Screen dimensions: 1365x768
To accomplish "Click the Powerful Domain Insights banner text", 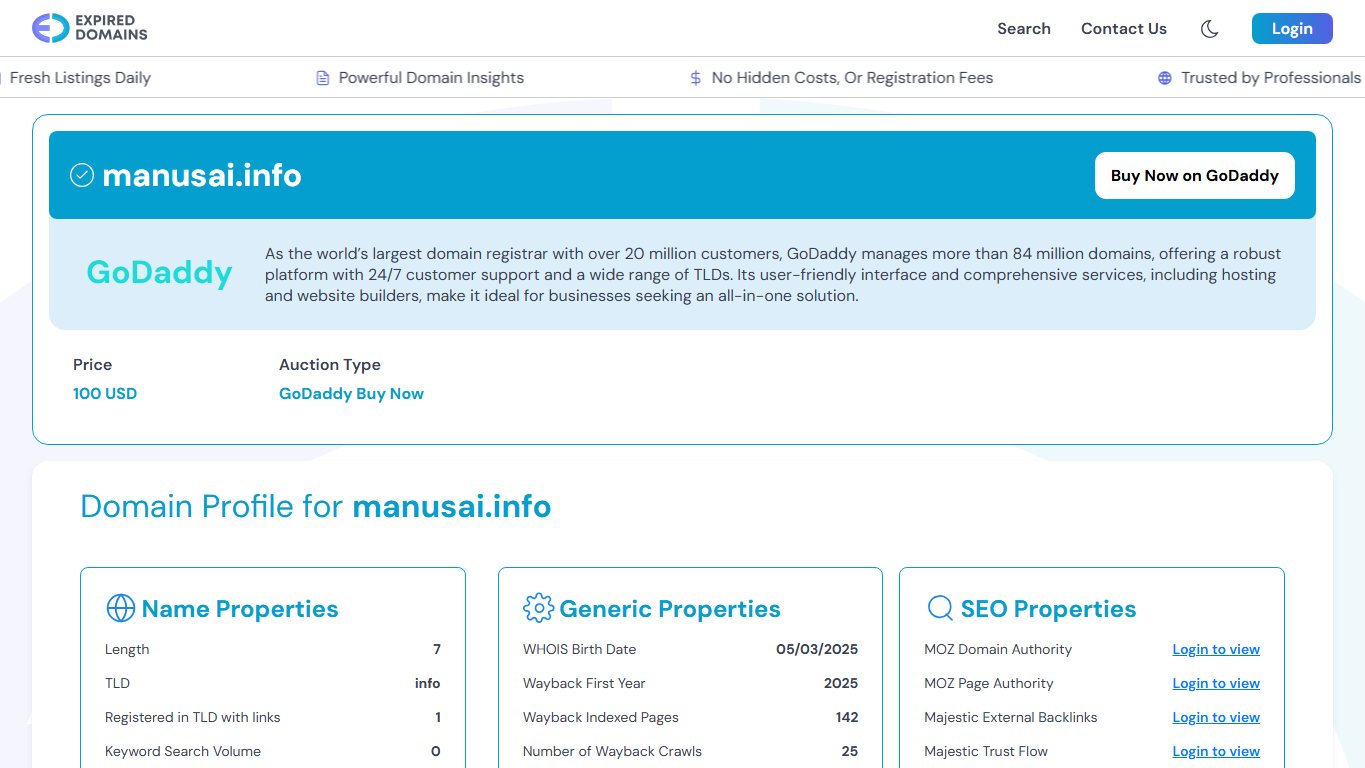I will pyautogui.click(x=431, y=78).
